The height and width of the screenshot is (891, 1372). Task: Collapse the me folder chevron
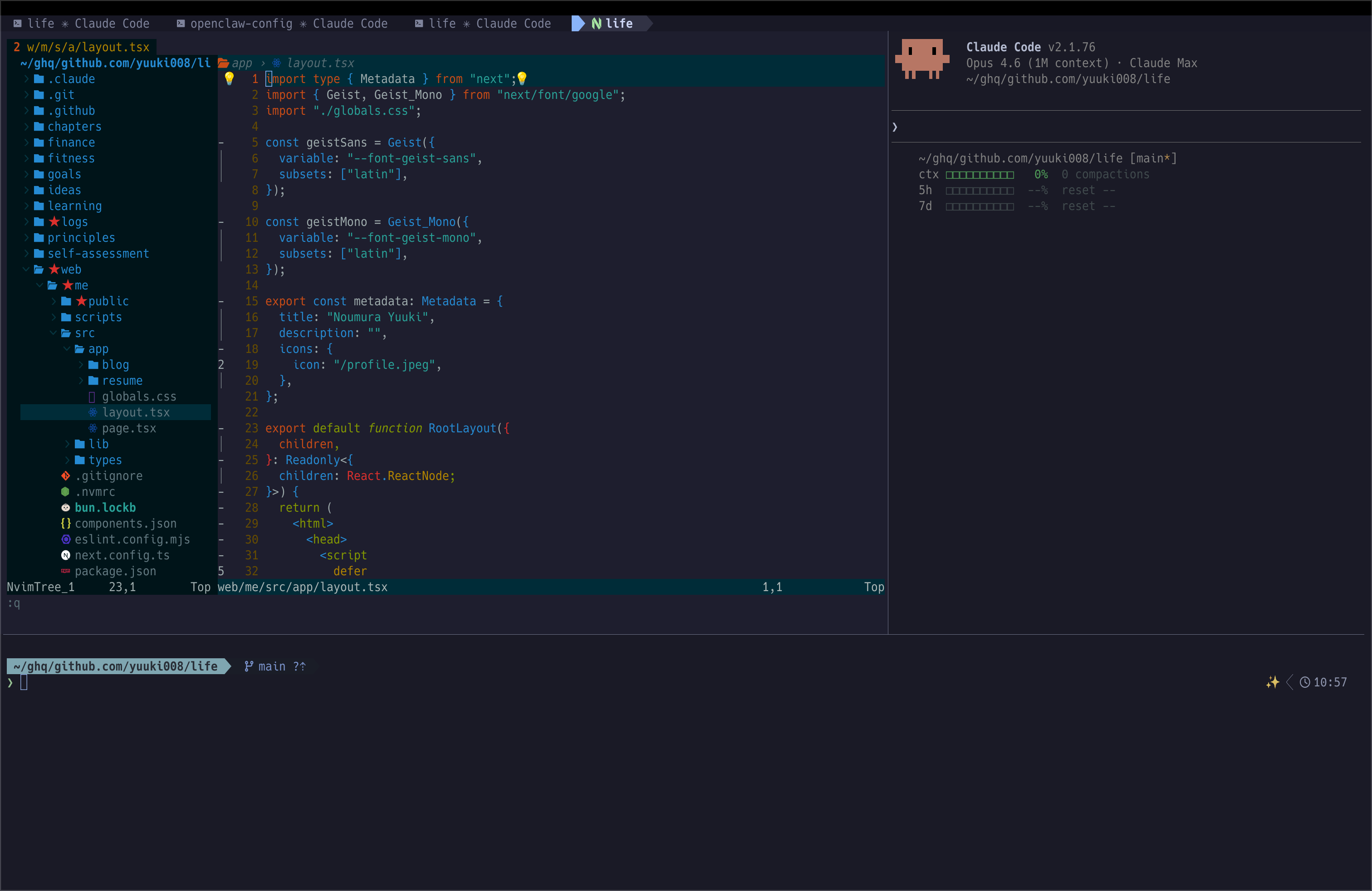point(40,285)
